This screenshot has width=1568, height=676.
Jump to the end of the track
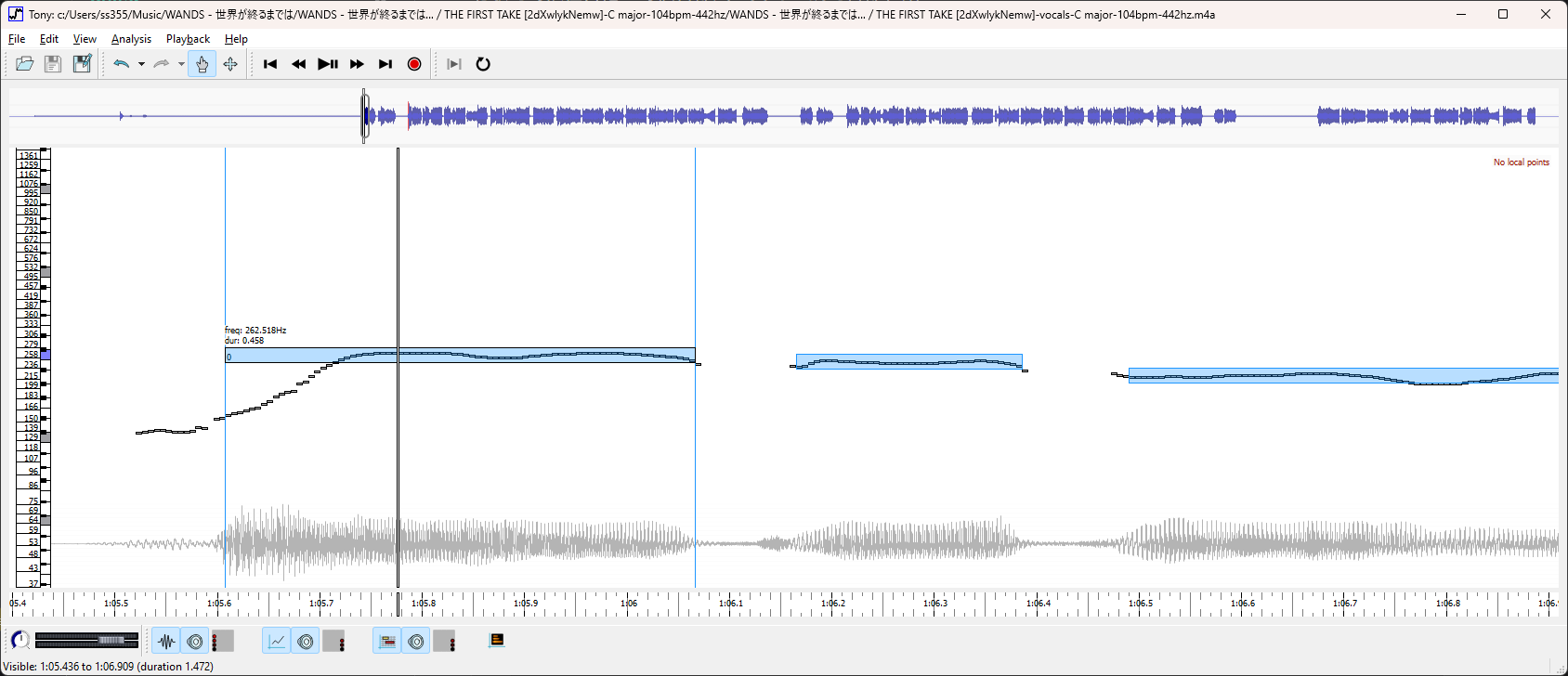(385, 64)
